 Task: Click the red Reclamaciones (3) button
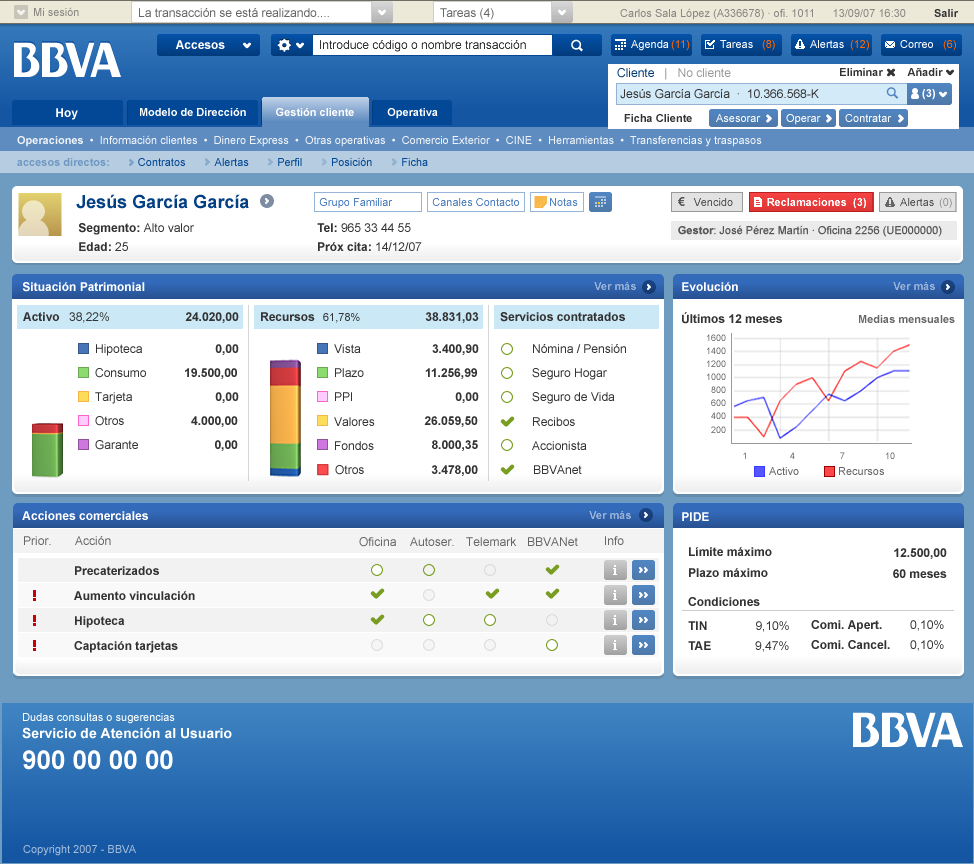pyautogui.click(x=811, y=202)
